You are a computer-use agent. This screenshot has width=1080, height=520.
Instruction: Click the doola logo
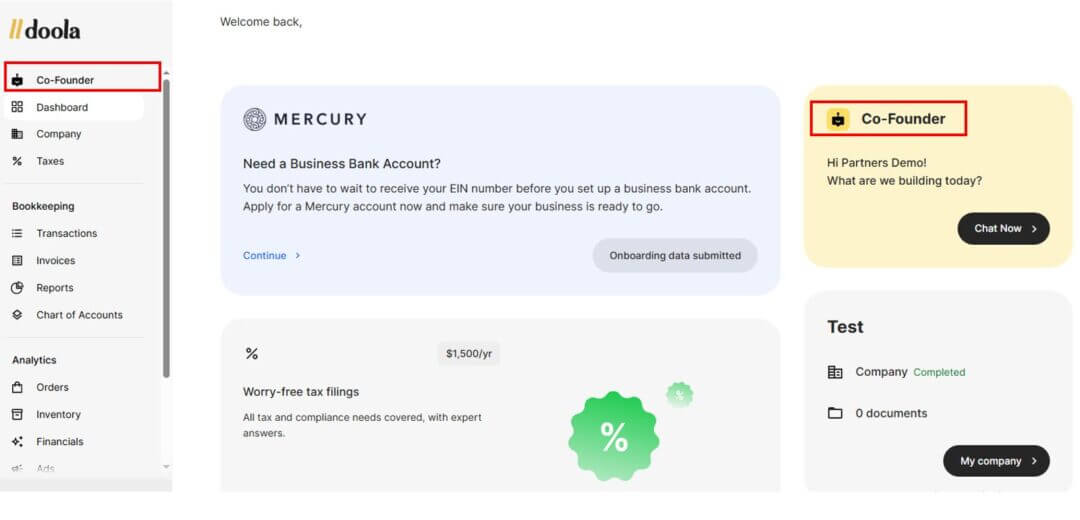[x=45, y=30]
